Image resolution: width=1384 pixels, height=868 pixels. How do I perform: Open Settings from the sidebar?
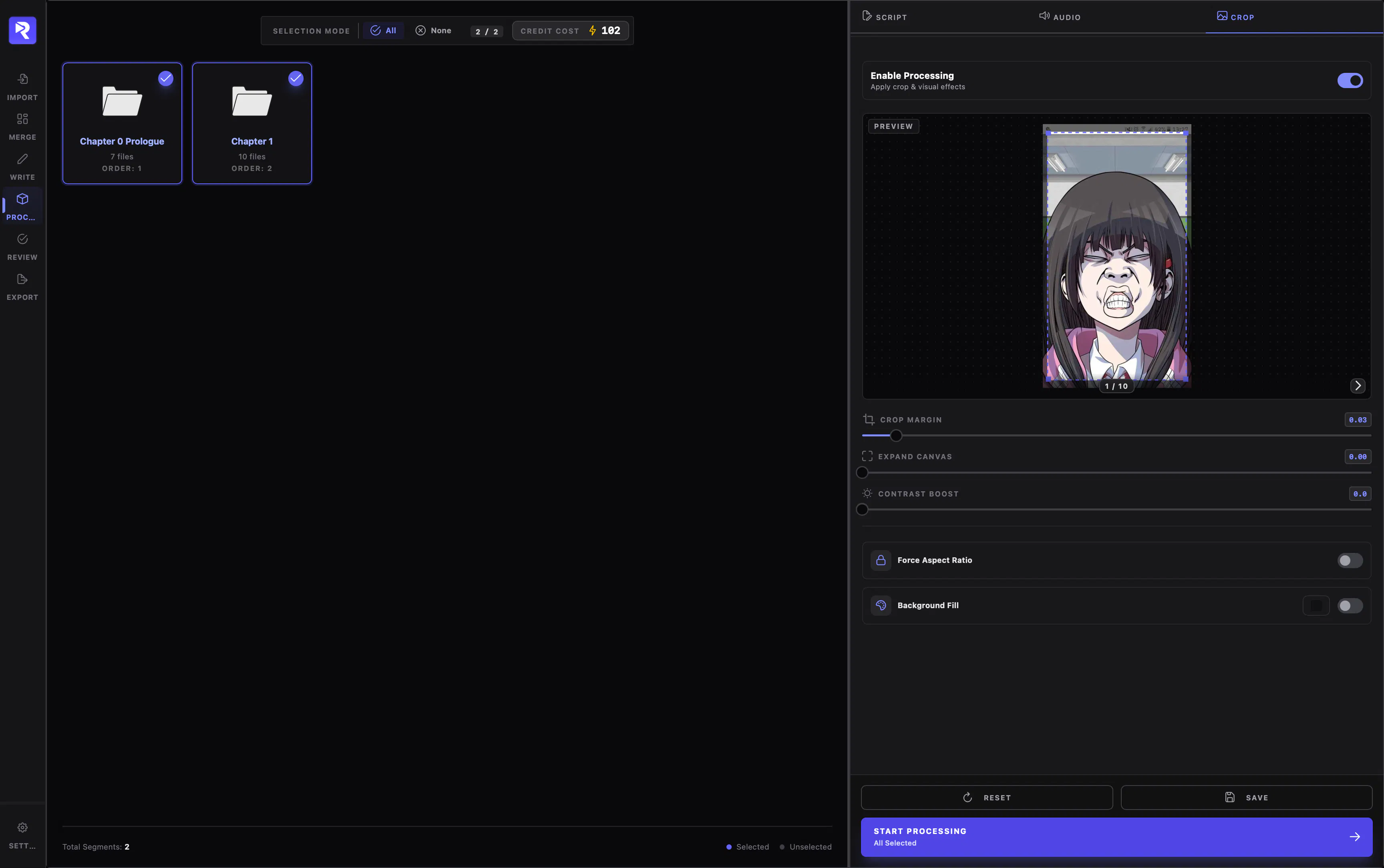click(22, 835)
